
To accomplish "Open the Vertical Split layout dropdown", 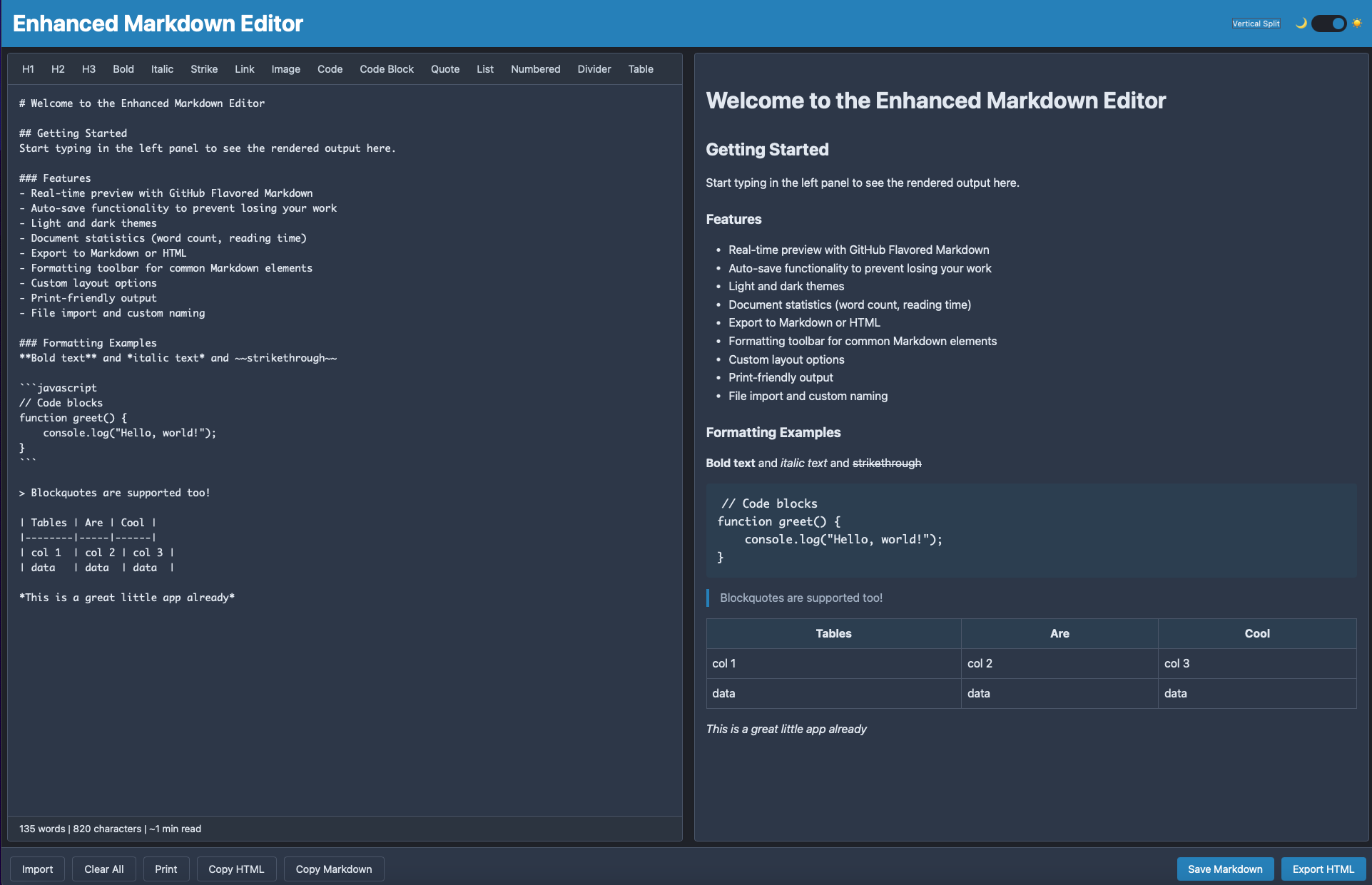I will [1256, 24].
